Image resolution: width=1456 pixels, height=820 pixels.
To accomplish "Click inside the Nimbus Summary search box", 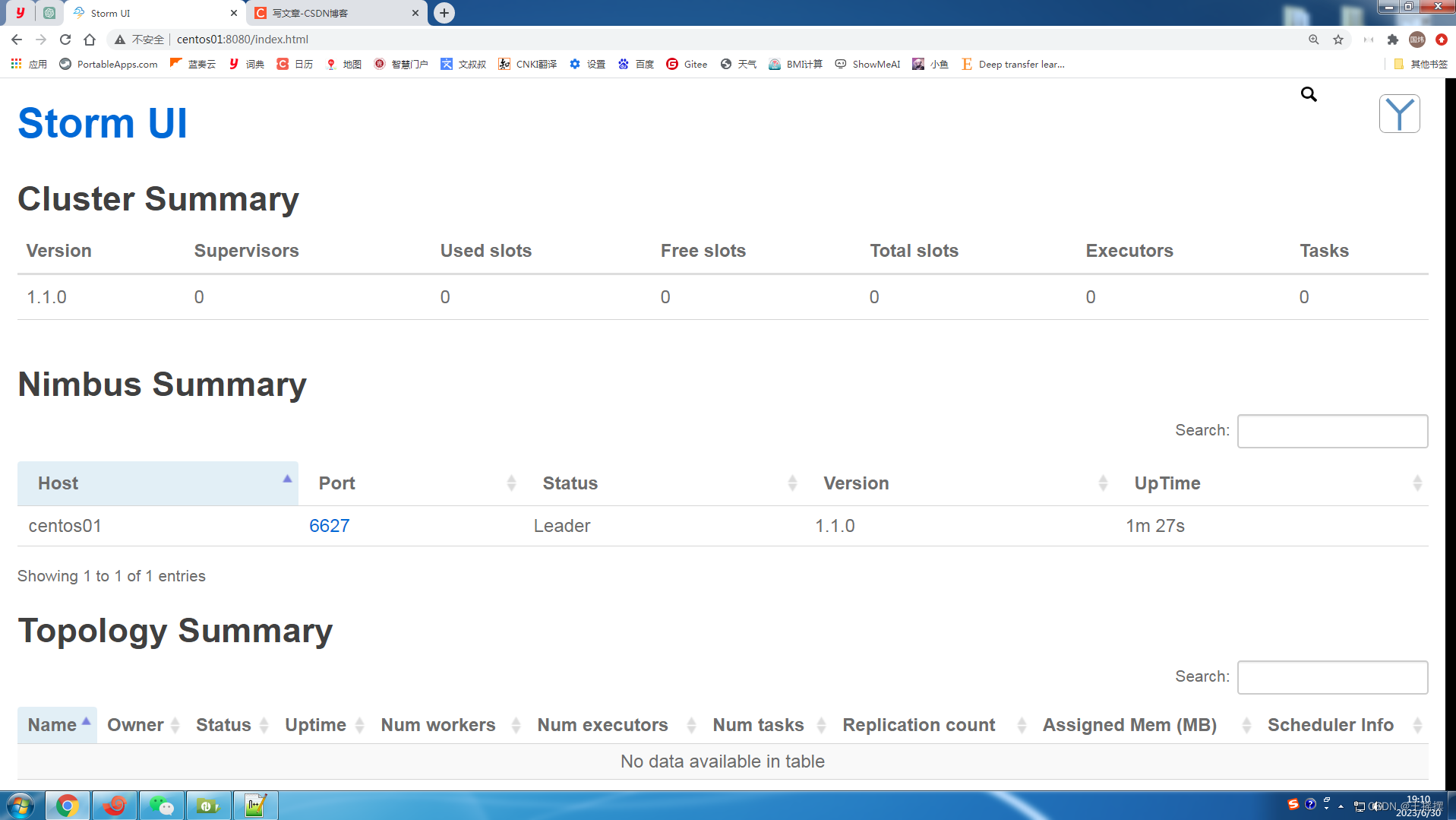I will pos(1331,431).
